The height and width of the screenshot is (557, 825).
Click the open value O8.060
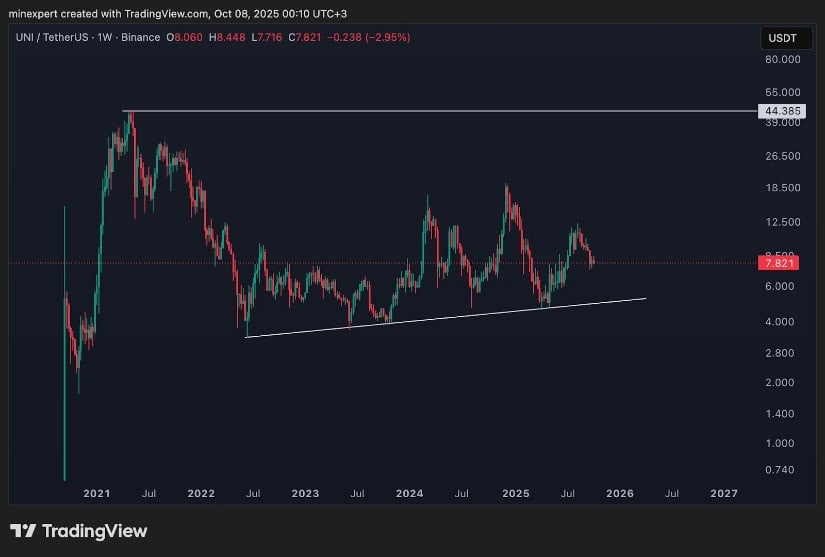pyautogui.click(x=184, y=37)
